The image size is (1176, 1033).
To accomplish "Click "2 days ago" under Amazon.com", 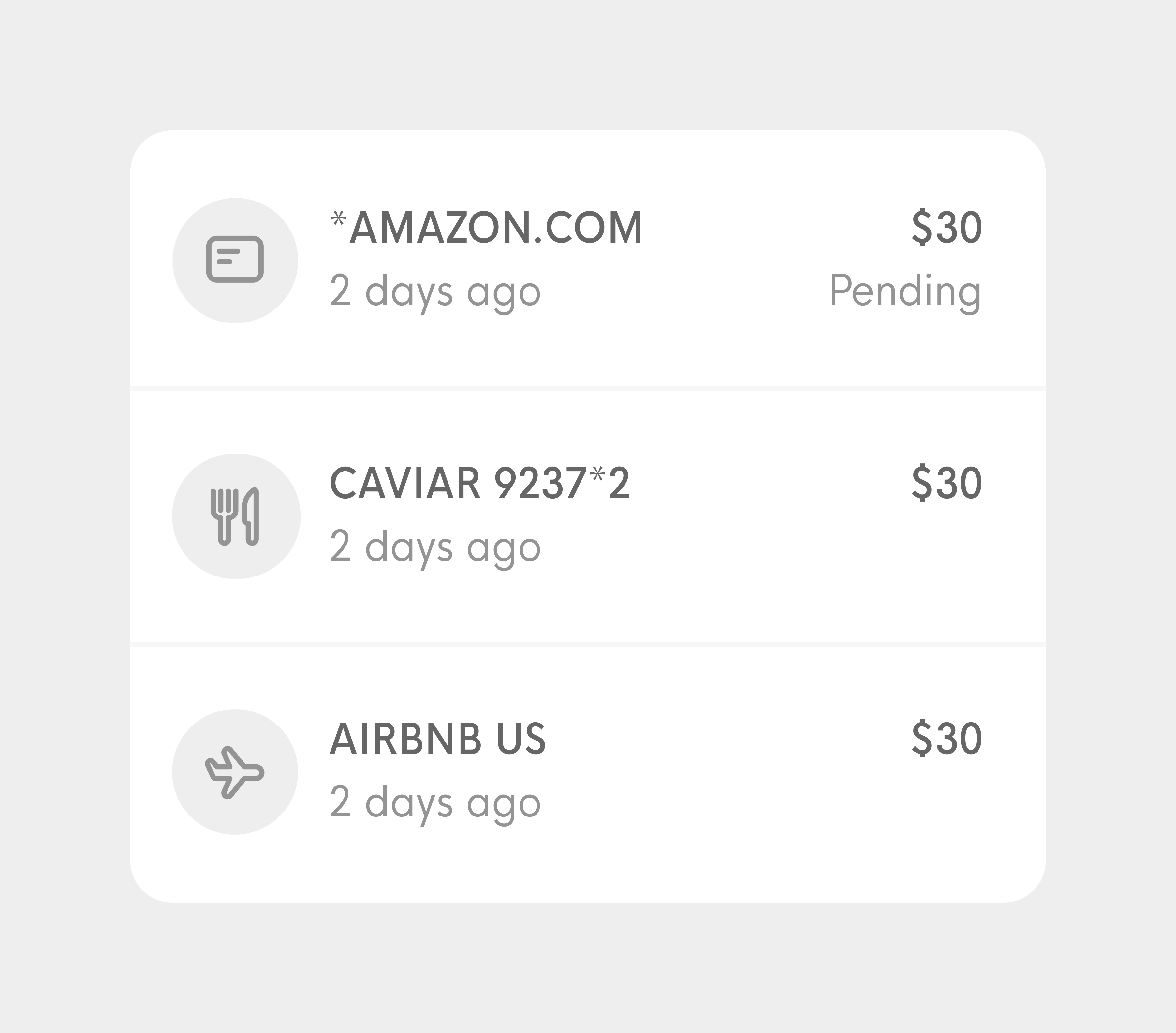I will click(435, 292).
